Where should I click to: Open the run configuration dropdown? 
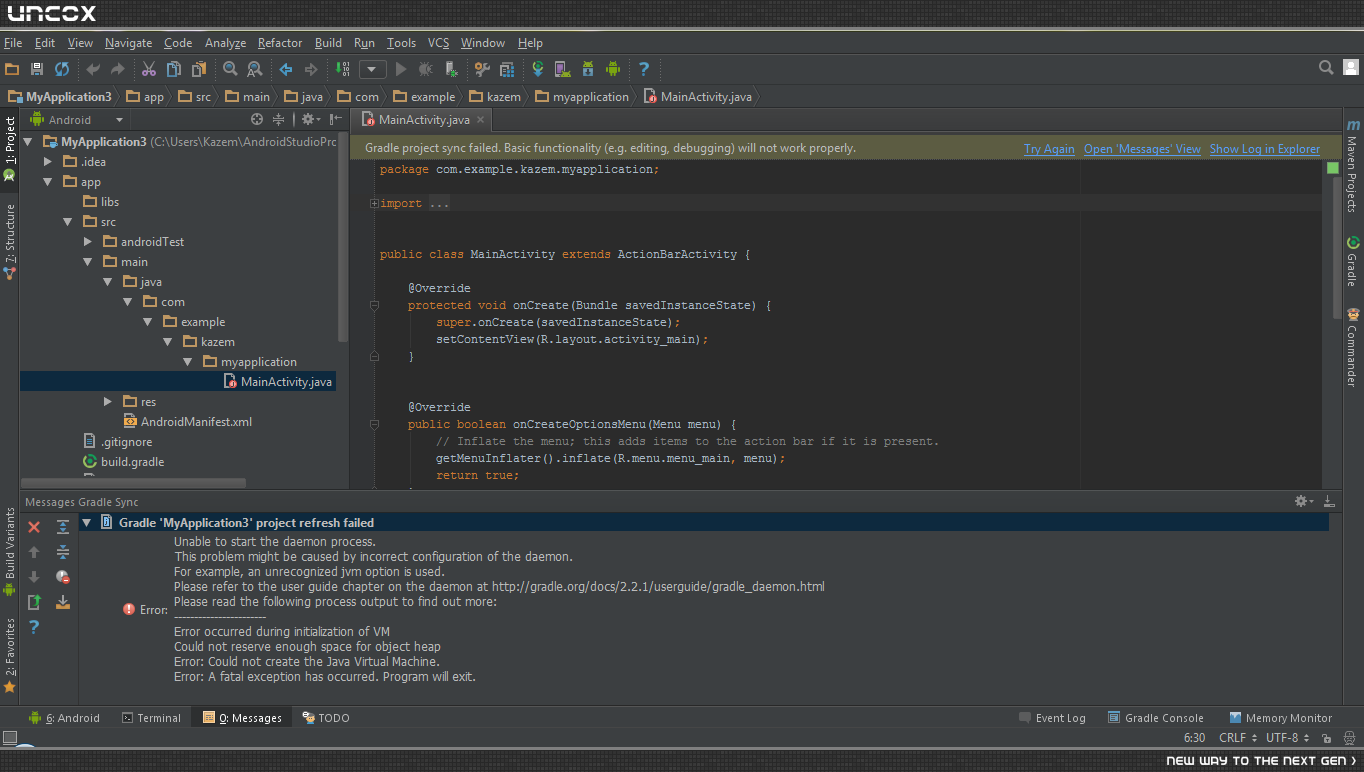tap(373, 69)
